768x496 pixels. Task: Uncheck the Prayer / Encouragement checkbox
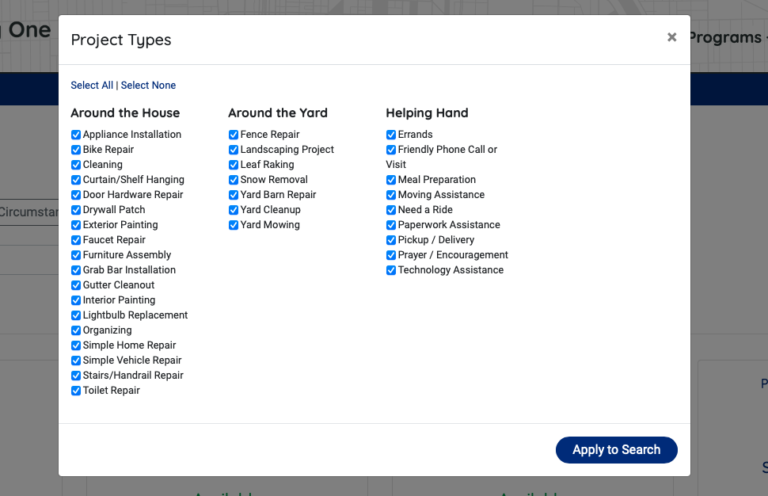coord(391,255)
